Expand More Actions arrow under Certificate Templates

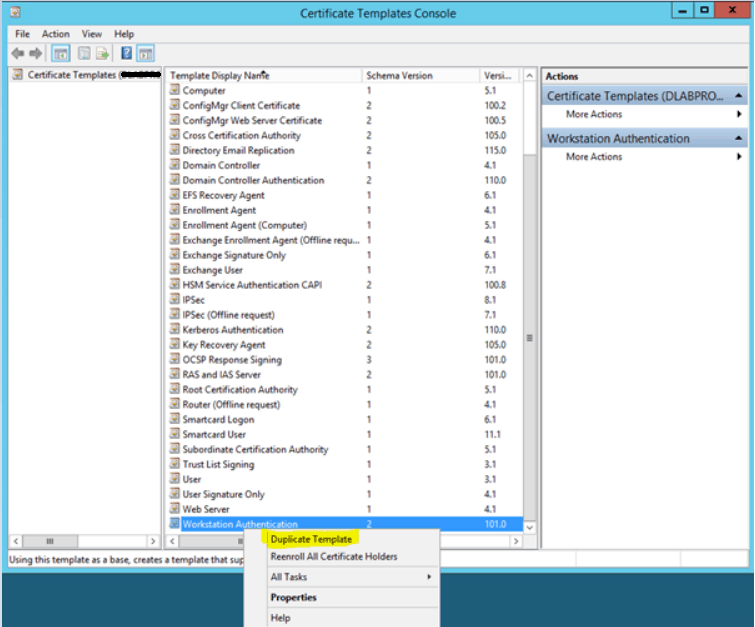(x=739, y=114)
